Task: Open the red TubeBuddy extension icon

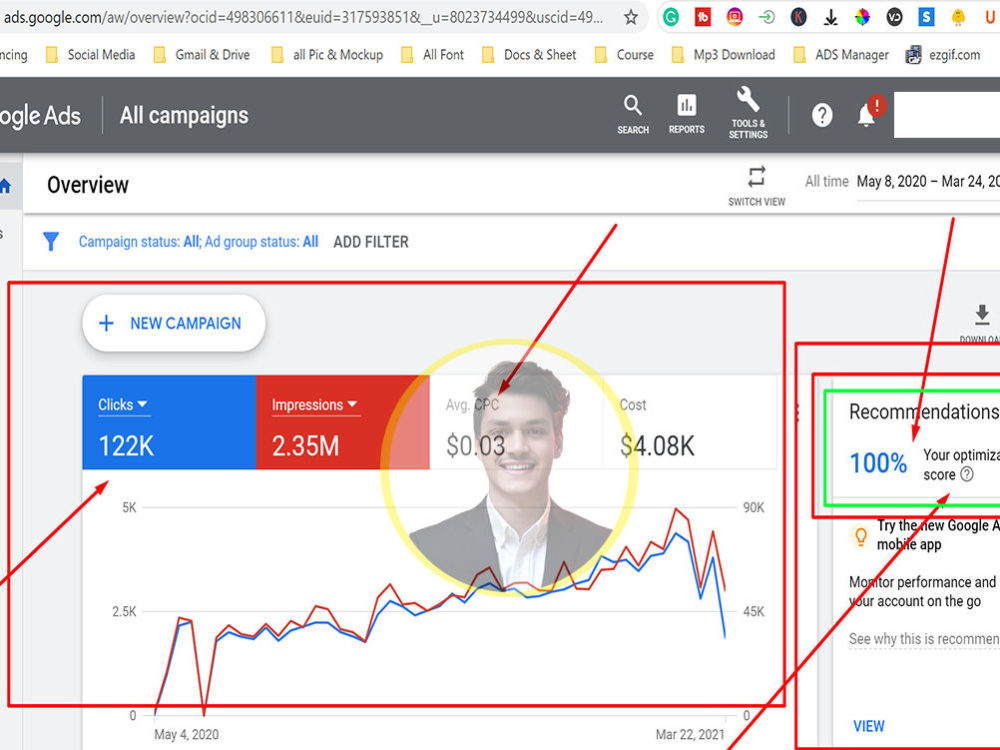Action: [x=703, y=17]
